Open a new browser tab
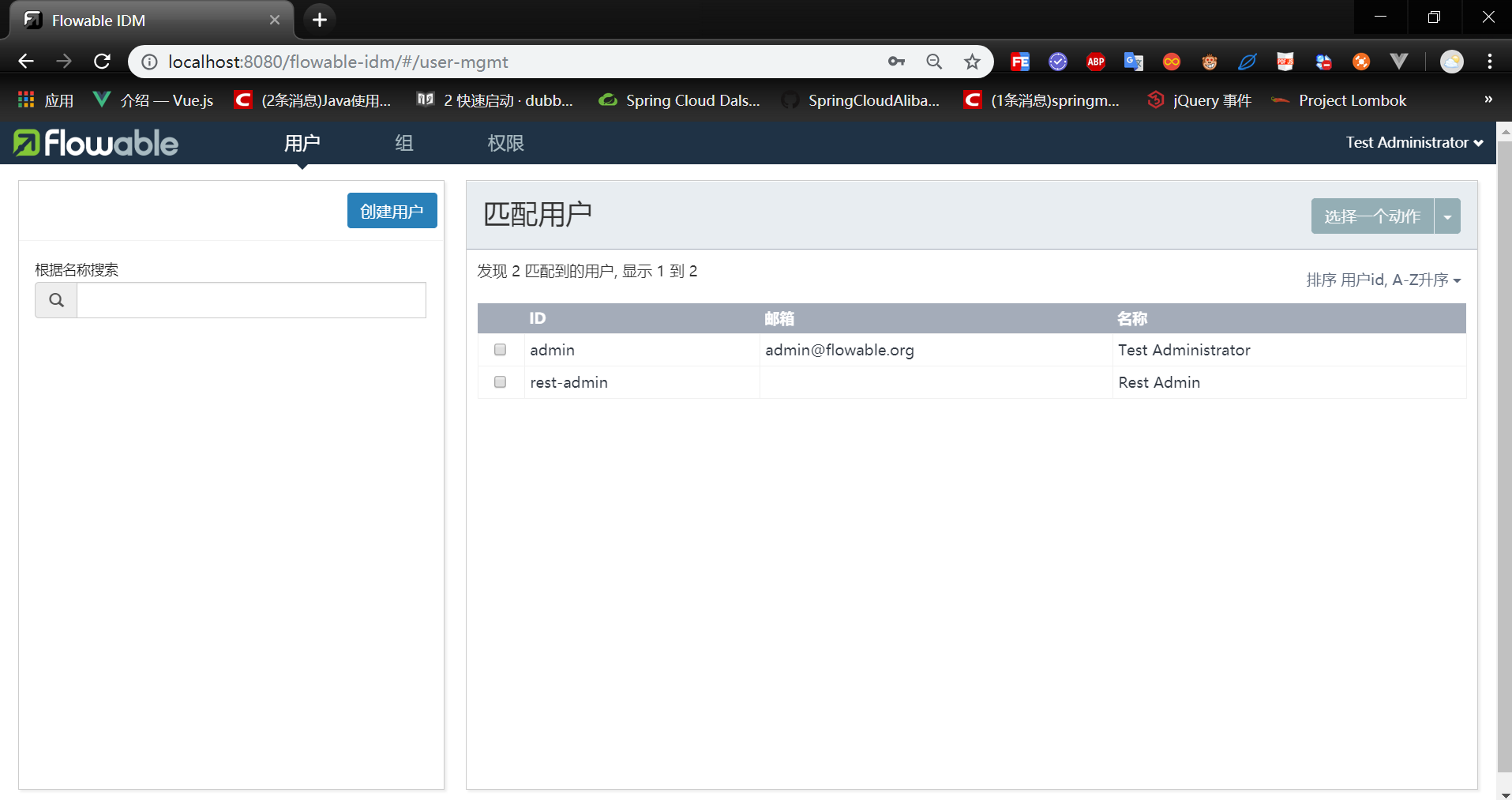This screenshot has height=800, width=1512. point(320,20)
